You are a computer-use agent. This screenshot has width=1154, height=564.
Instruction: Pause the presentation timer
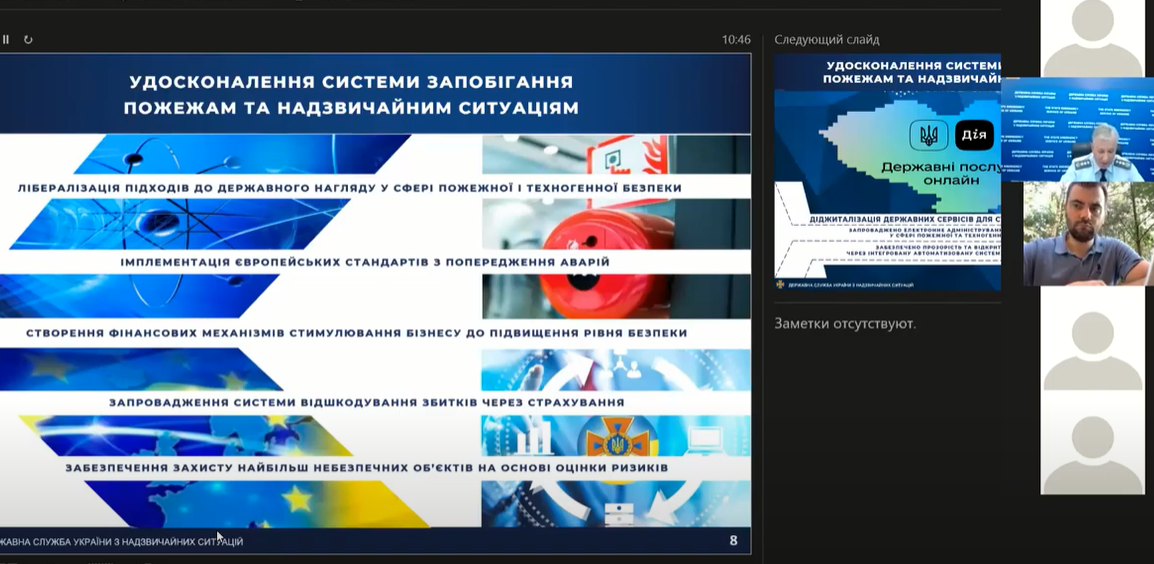click(x=6, y=40)
